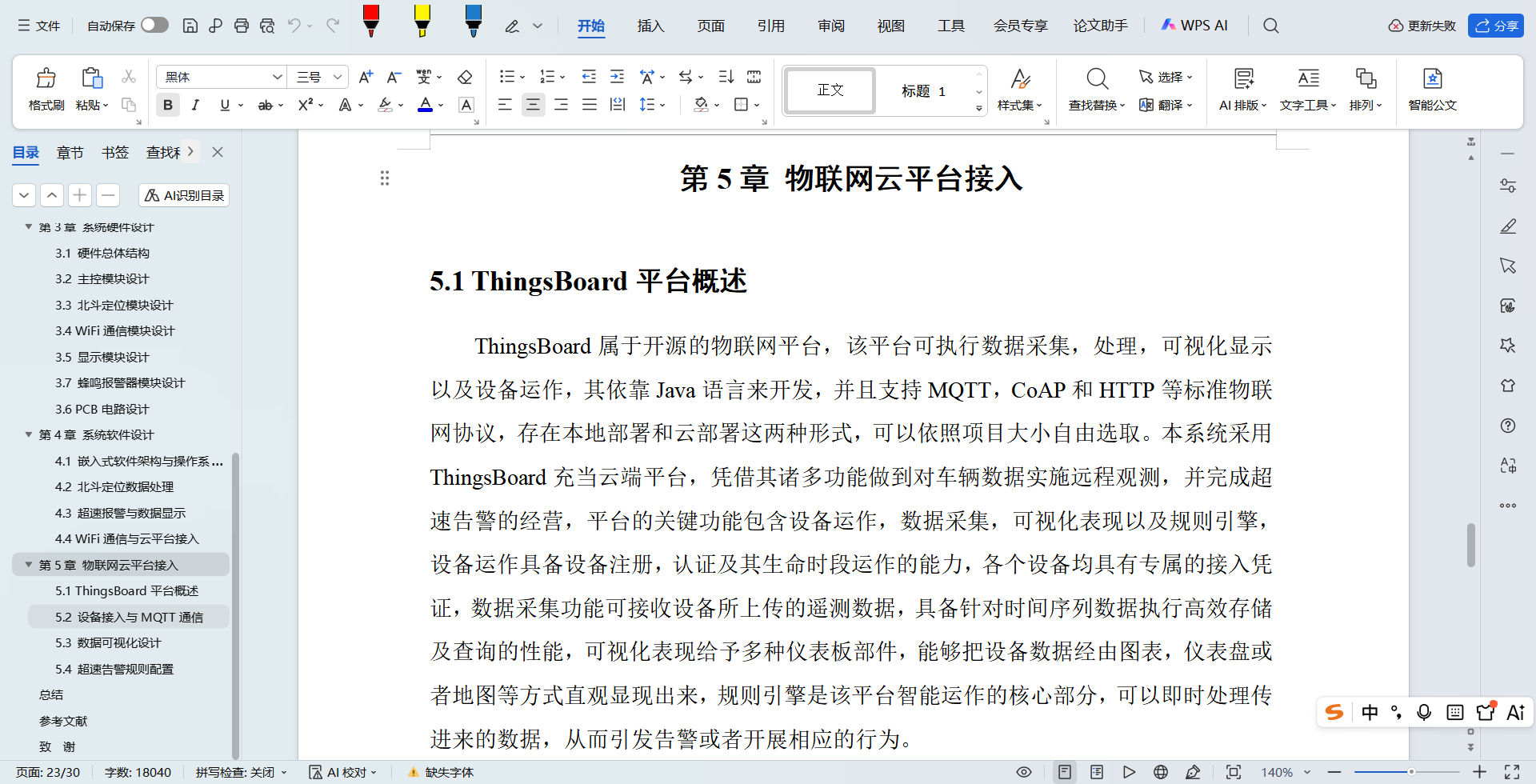Click the zoom slider handle

point(1411,772)
